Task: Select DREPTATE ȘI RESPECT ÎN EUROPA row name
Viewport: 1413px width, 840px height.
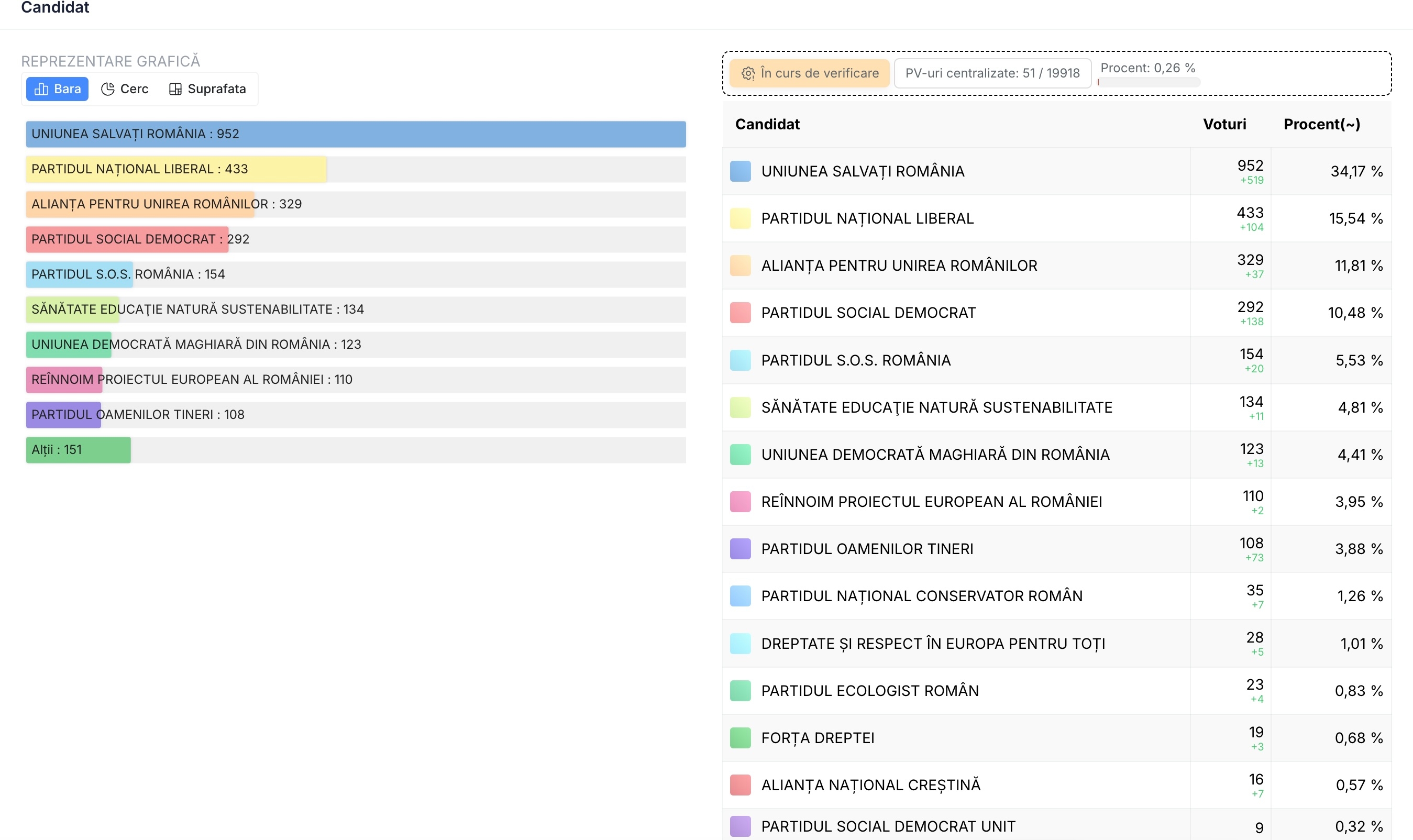Action: pyautogui.click(x=933, y=644)
